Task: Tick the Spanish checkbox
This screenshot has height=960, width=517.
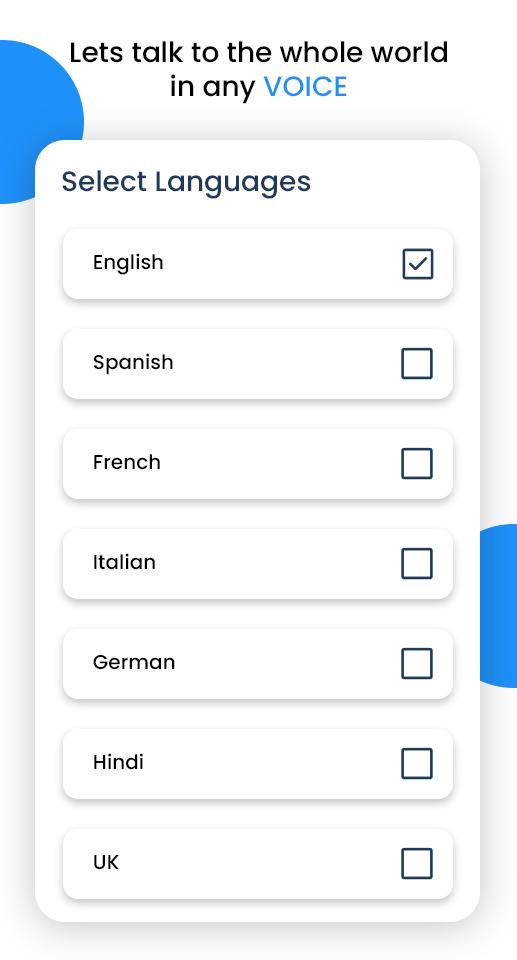Action: (x=417, y=364)
